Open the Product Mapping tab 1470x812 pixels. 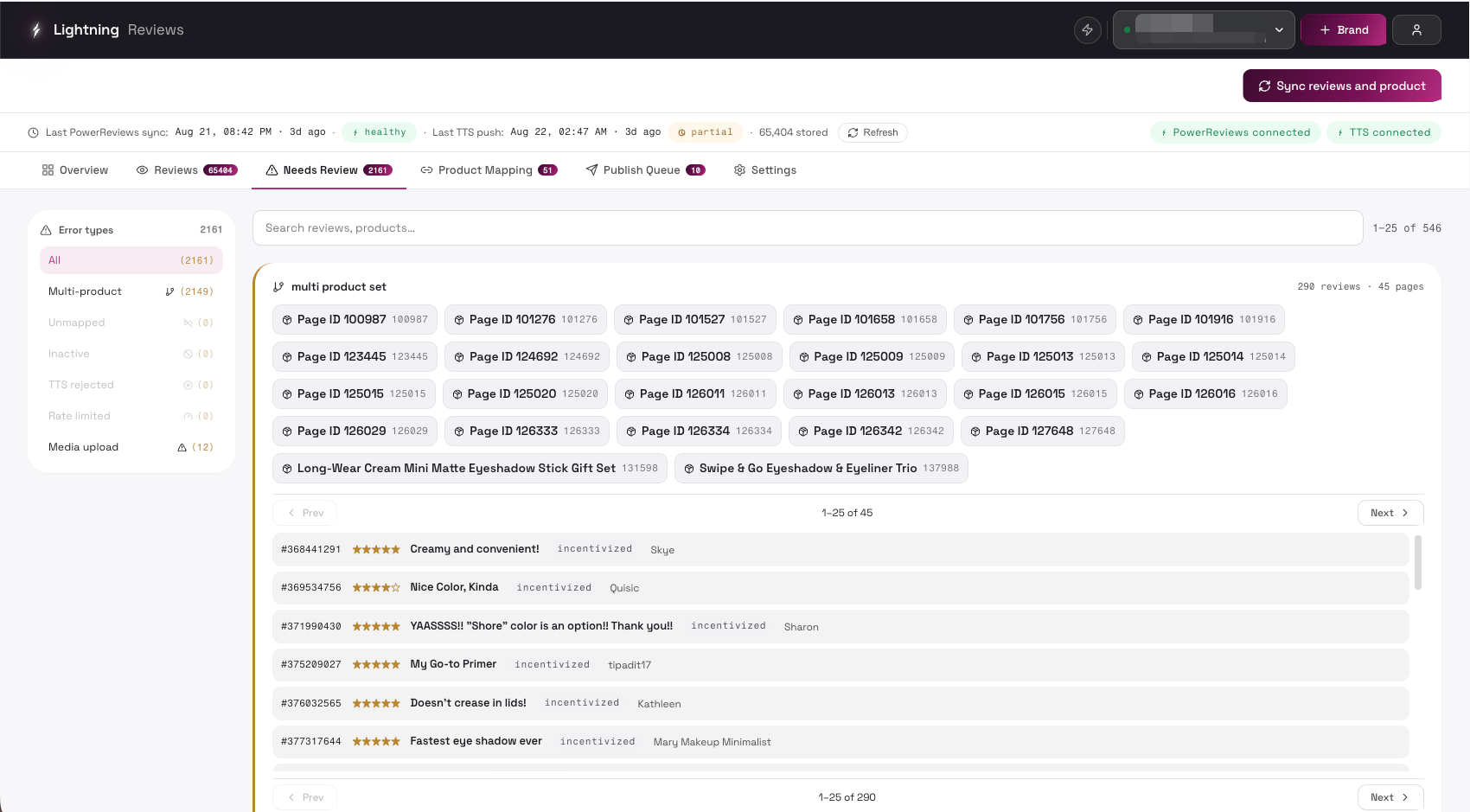pyautogui.click(x=489, y=170)
